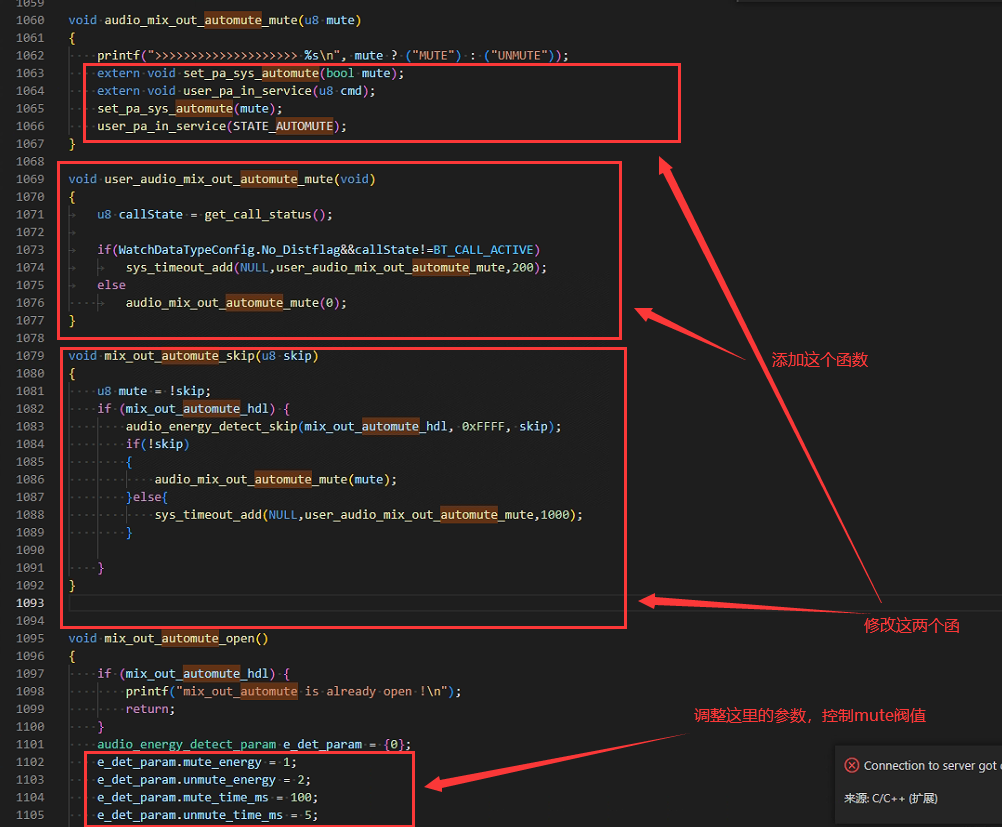Click the printf call on line 1062
Viewport: 1002px width, 827px height.
(x=333, y=56)
